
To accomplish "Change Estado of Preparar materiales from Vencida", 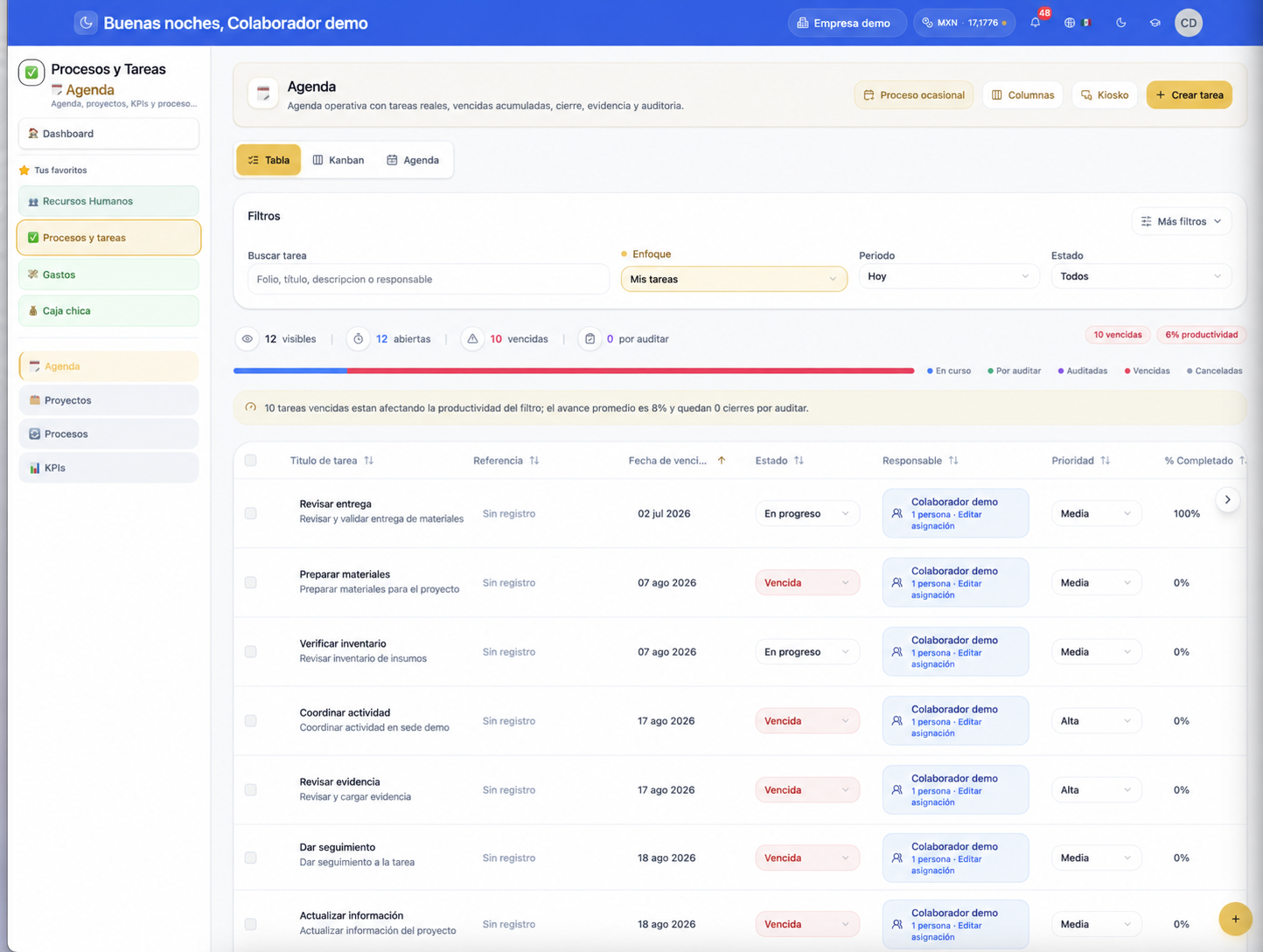I will 806,582.
